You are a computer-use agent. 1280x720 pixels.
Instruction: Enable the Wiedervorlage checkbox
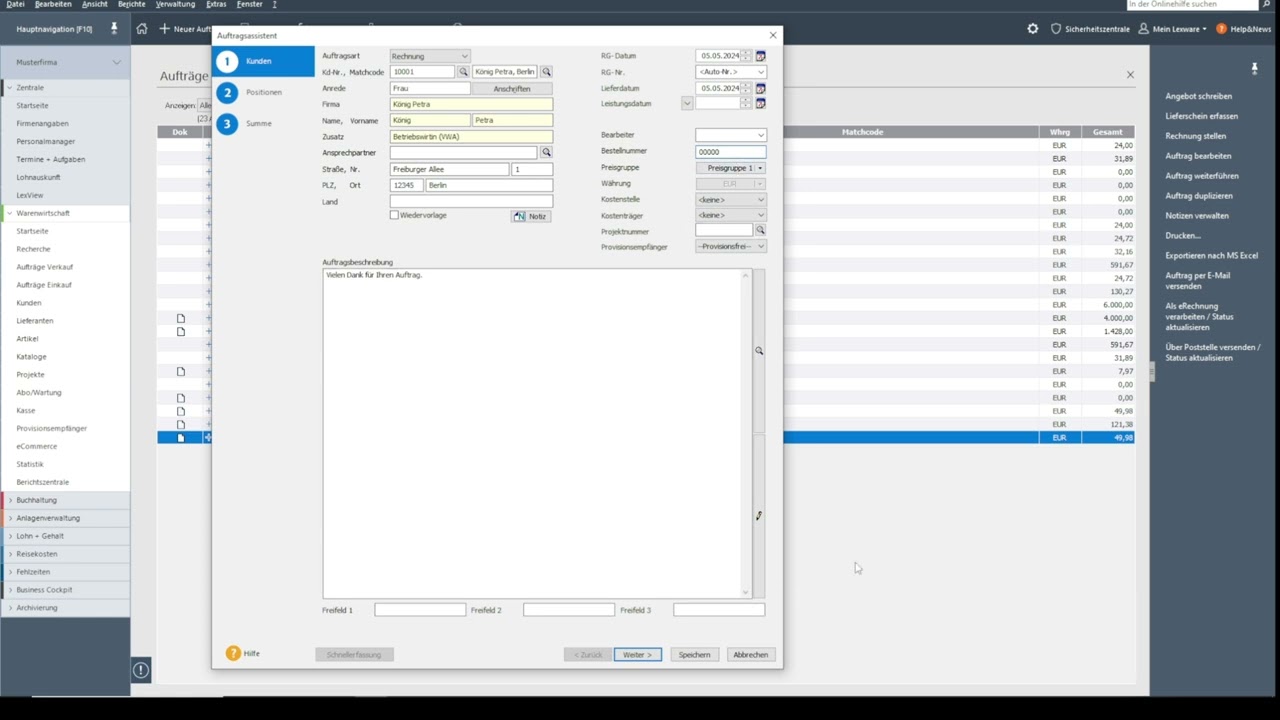[394, 215]
